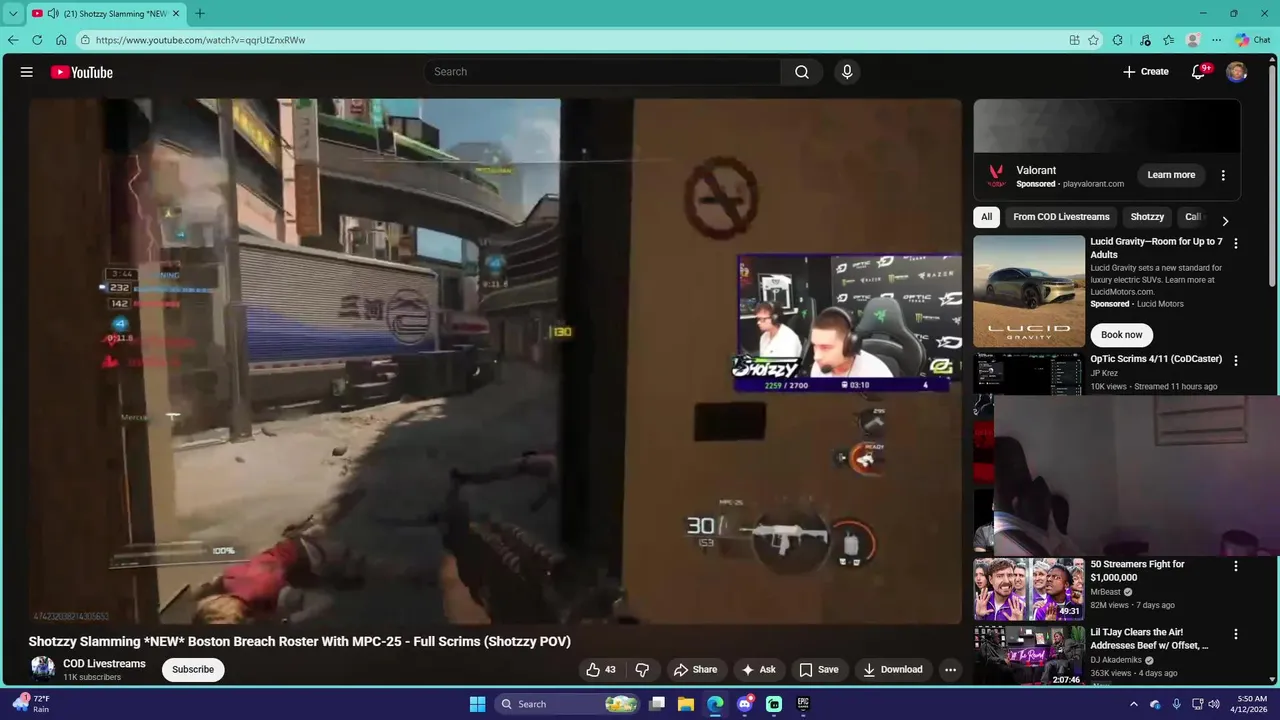Click Learn more on Valorant ad

point(1171,175)
